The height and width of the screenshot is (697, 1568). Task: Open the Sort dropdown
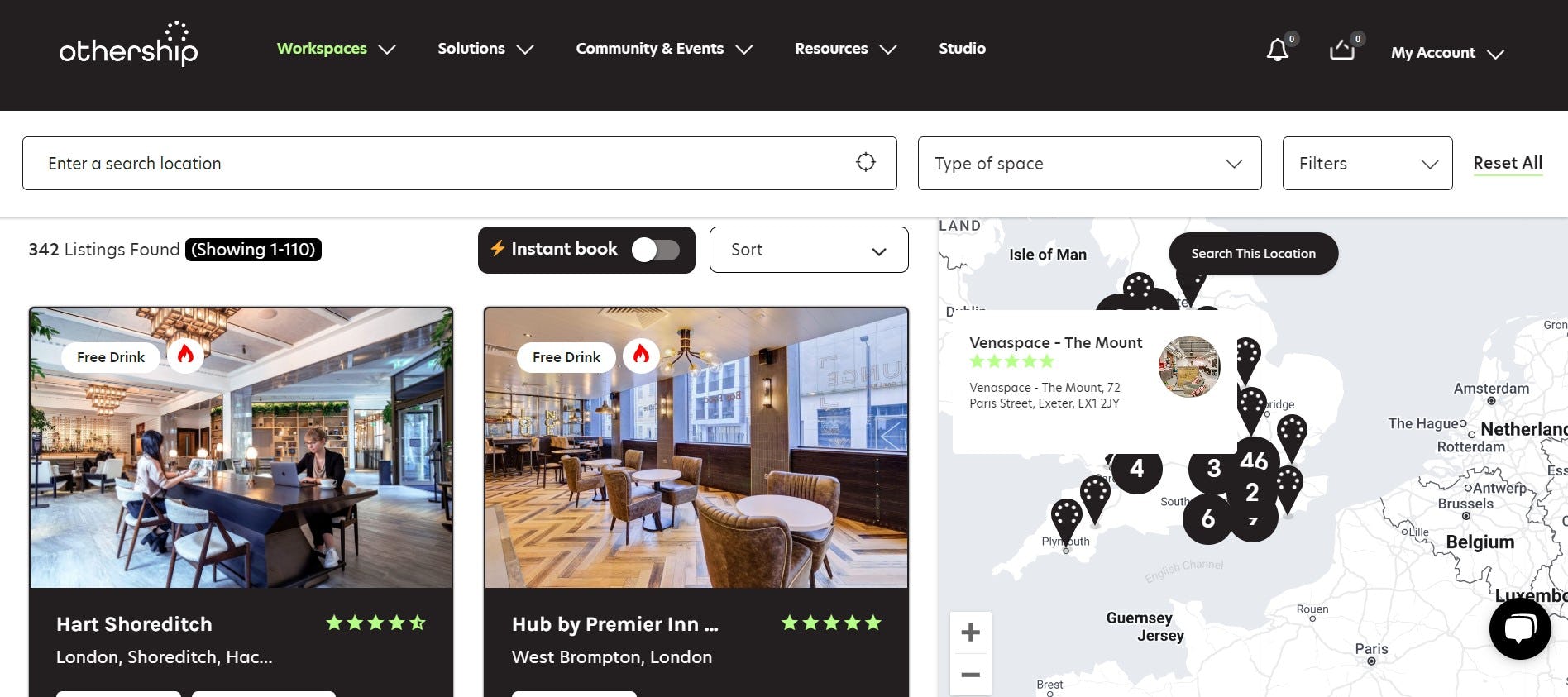point(809,250)
